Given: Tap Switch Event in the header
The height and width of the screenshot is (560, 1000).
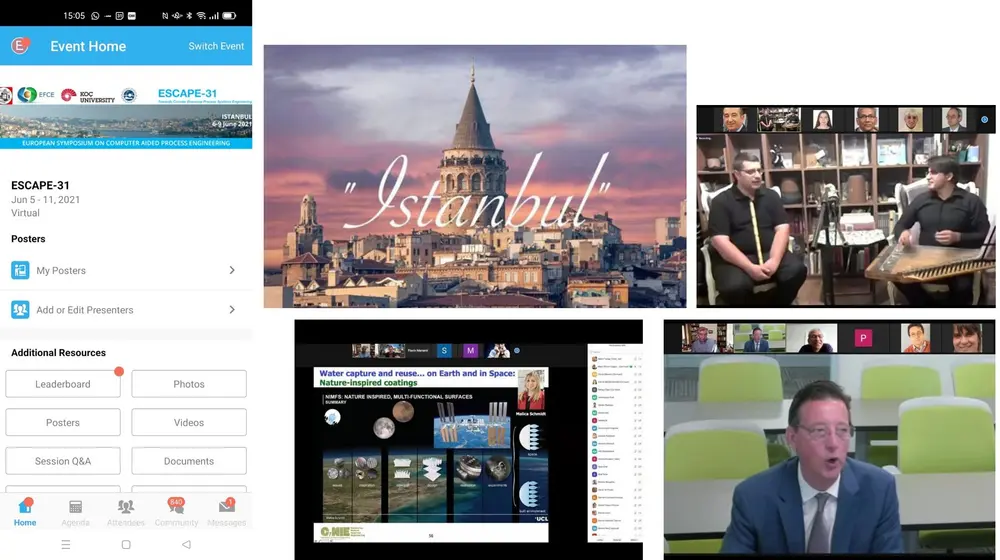Looking at the screenshot, I should pos(216,46).
